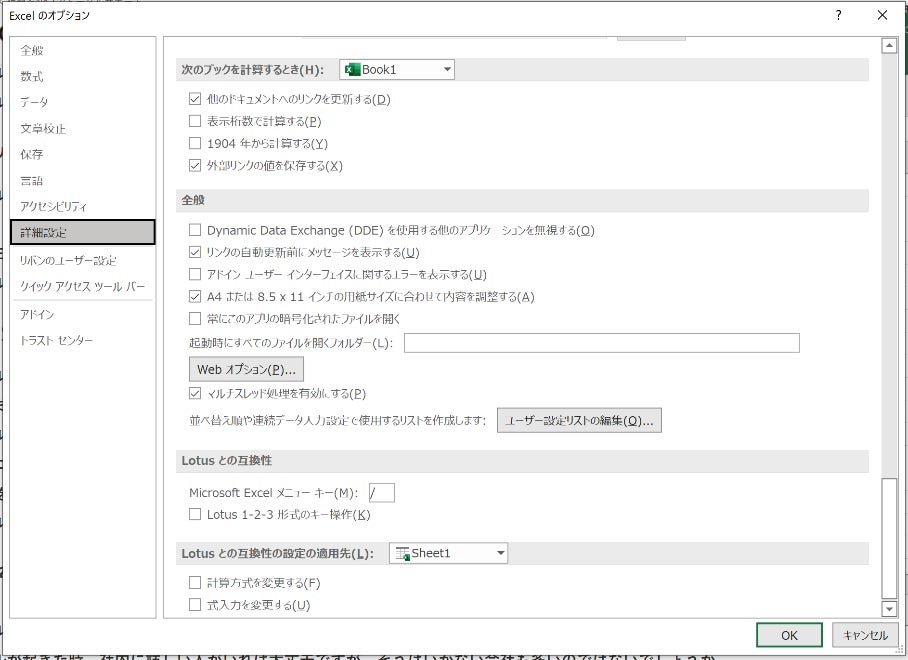908x660 pixels.
Task: Click the scroll up arrow of options pane
Action: [x=889, y=46]
